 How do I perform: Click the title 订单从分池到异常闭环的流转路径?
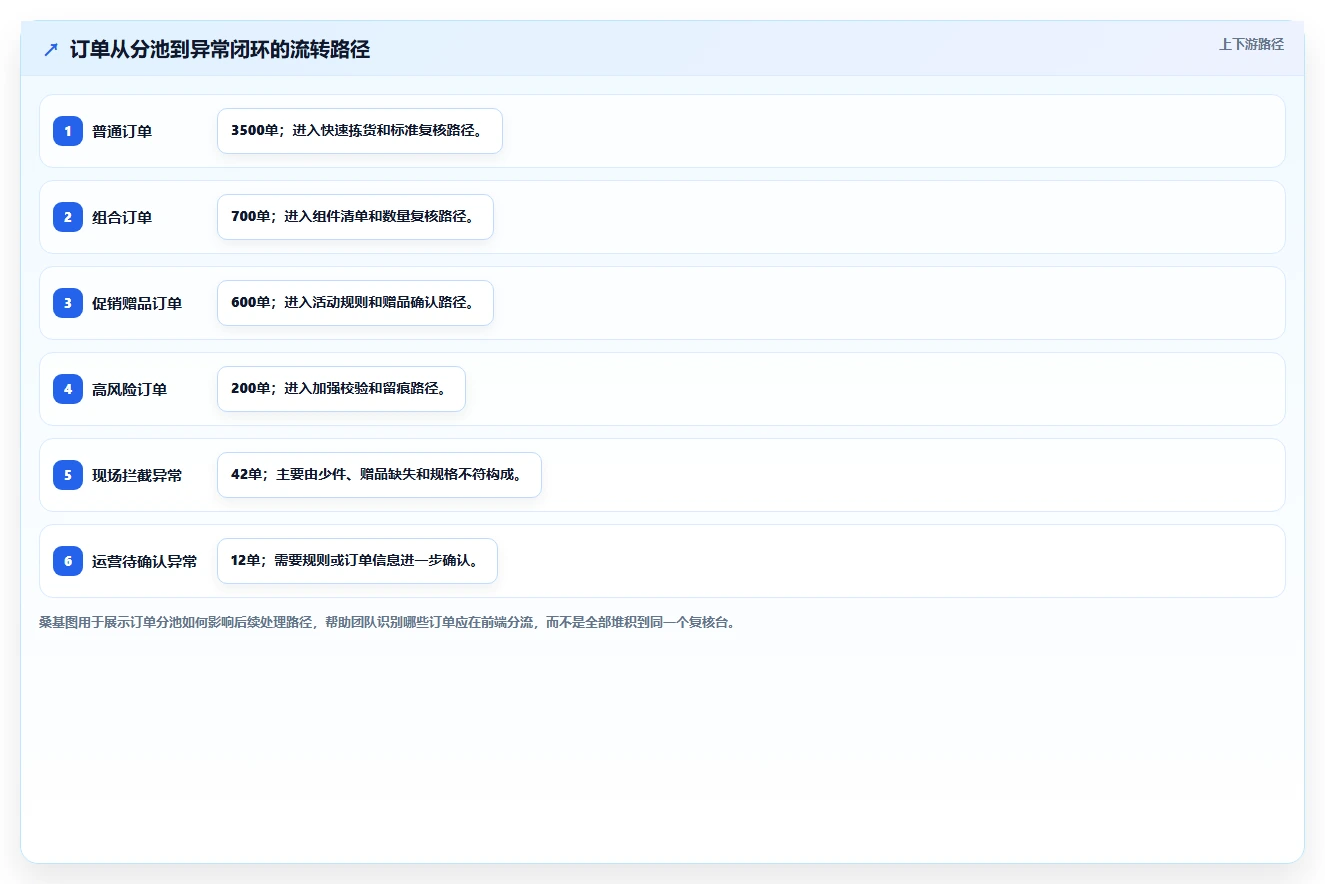[x=220, y=50]
